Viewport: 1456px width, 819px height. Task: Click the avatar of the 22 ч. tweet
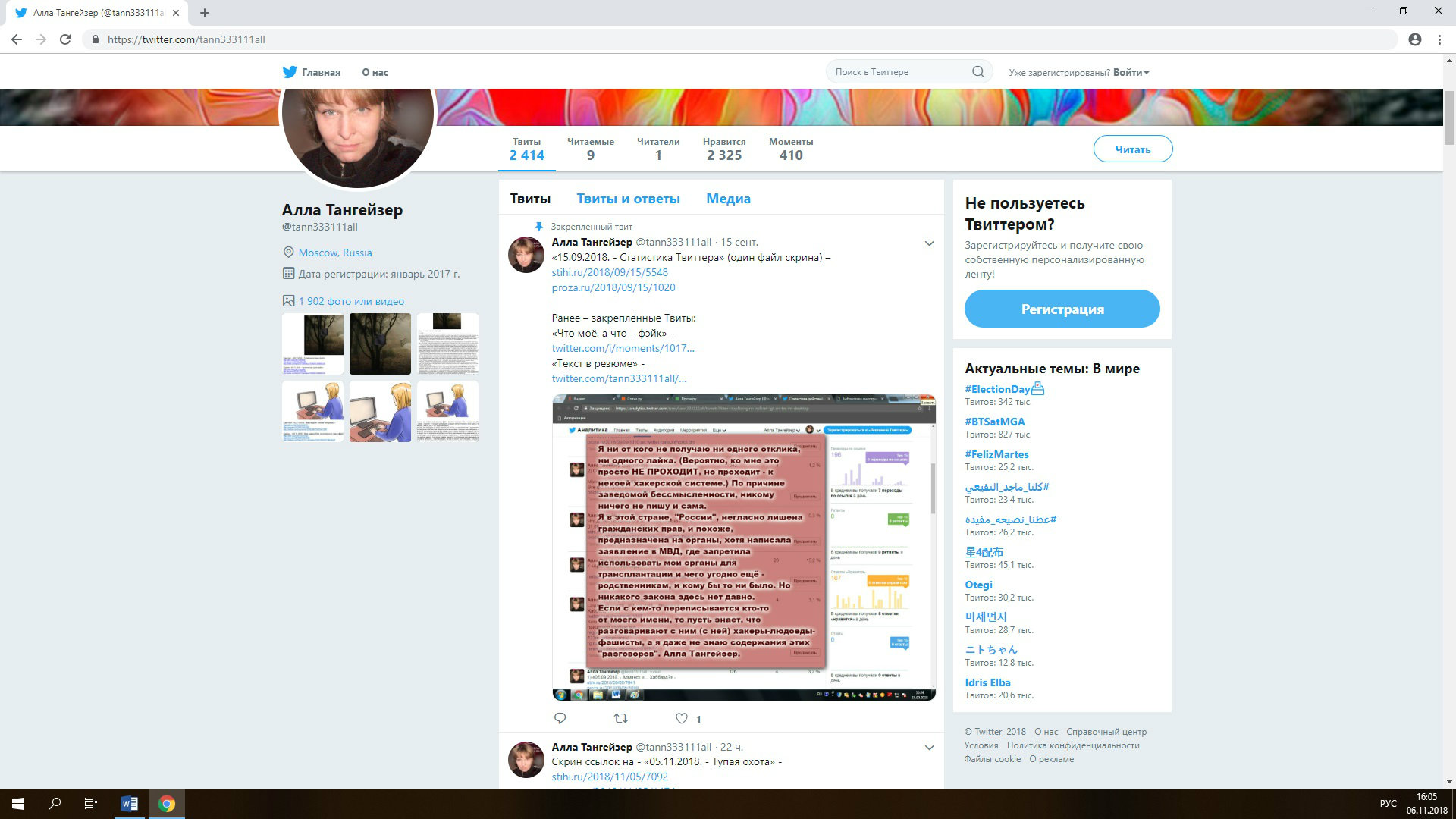pyautogui.click(x=526, y=760)
